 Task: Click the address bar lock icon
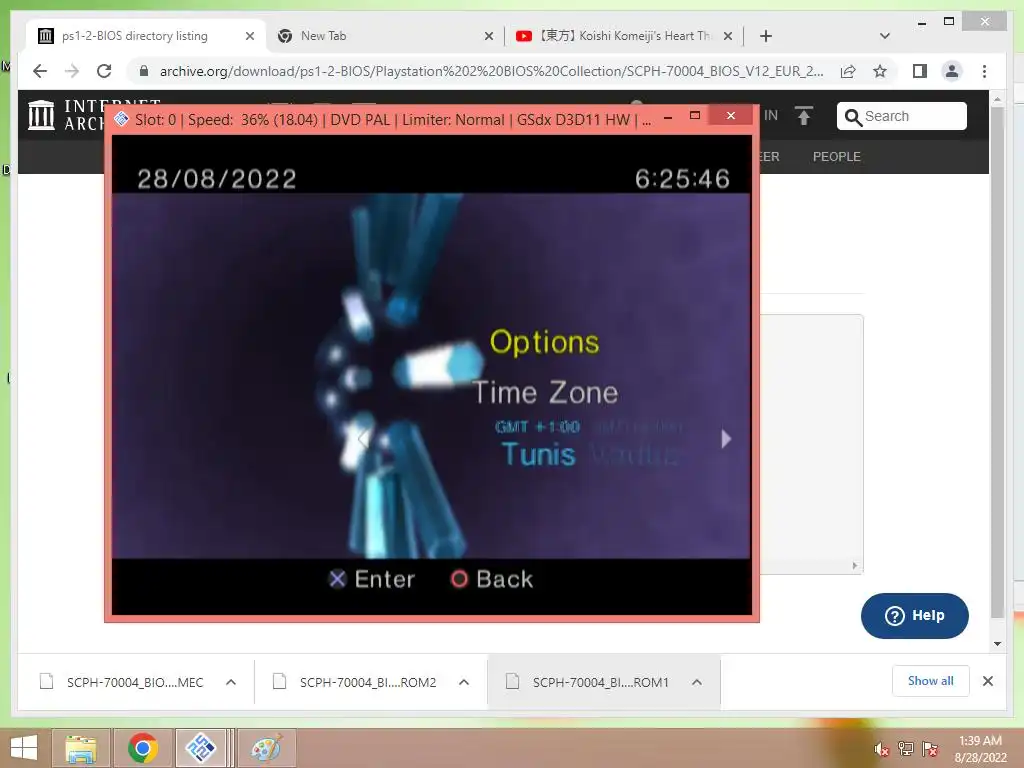[144, 71]
